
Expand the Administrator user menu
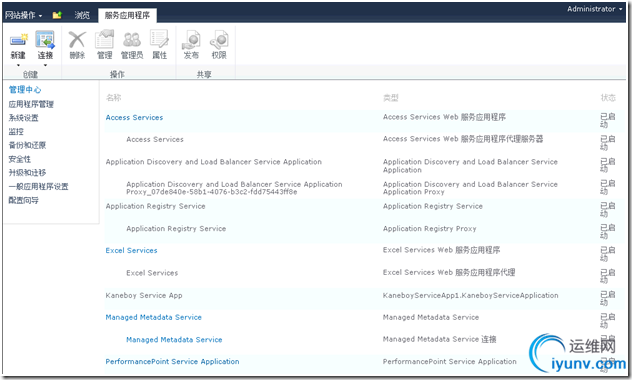click(595, 9)
